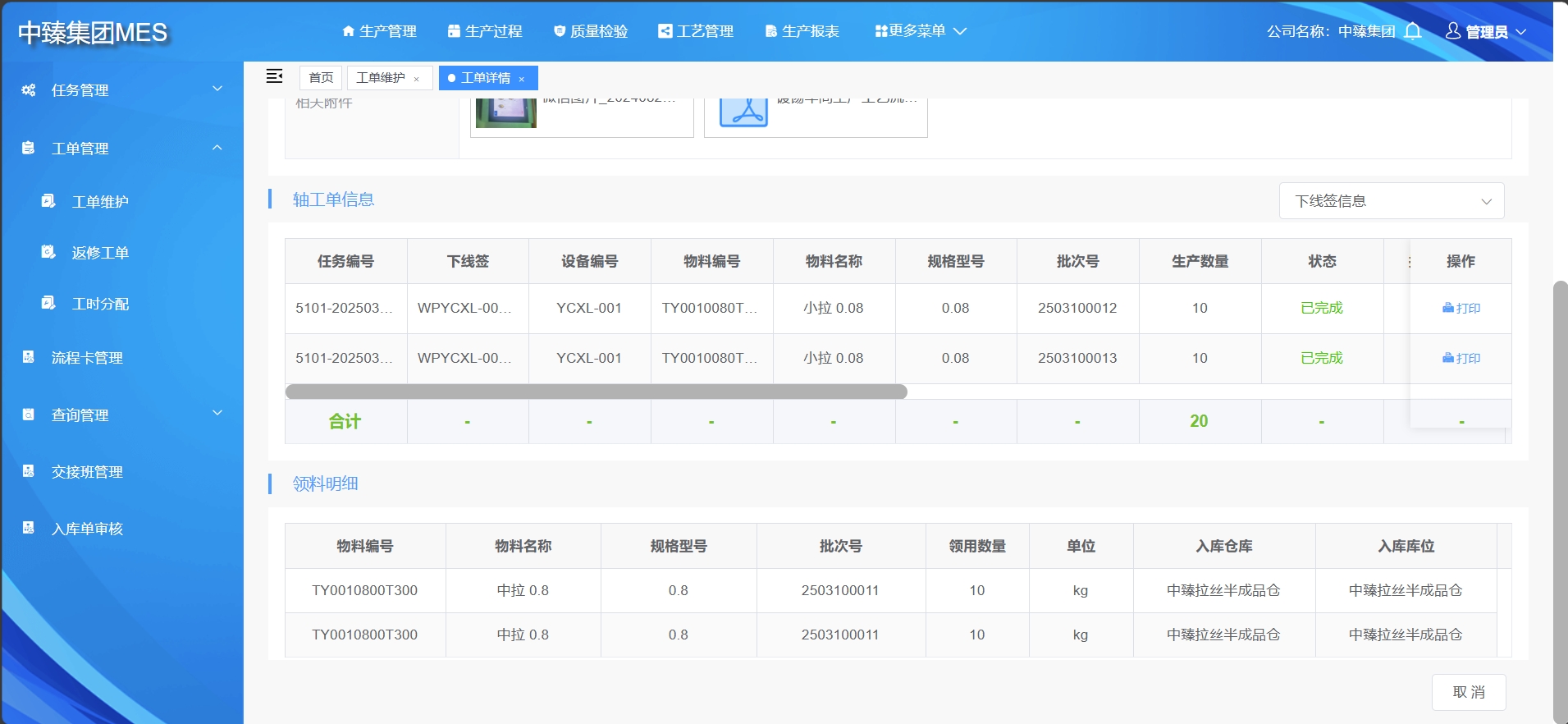The image size is (1568, 724).
Task: Click the 取消 button
Action: (x=1468, y=692)
